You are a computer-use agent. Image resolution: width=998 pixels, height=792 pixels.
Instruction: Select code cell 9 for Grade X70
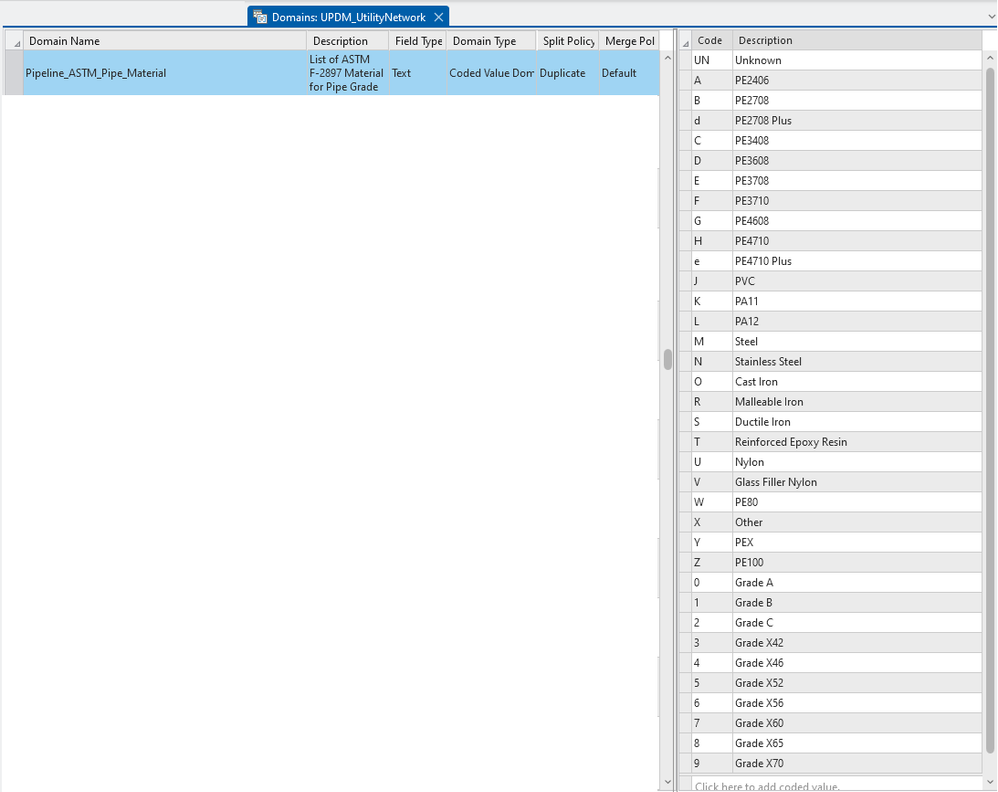tap(712, 763)
